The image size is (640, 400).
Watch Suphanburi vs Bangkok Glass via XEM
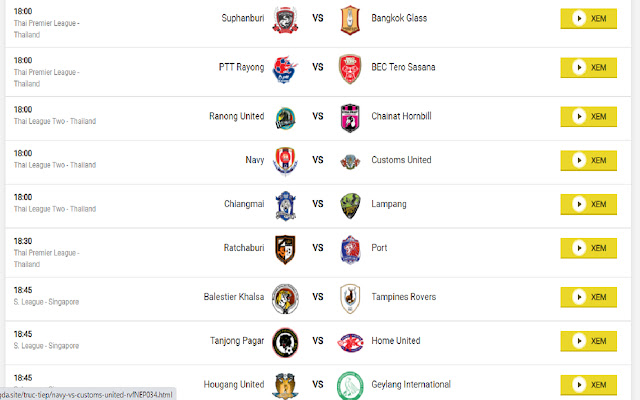(588, 18)
